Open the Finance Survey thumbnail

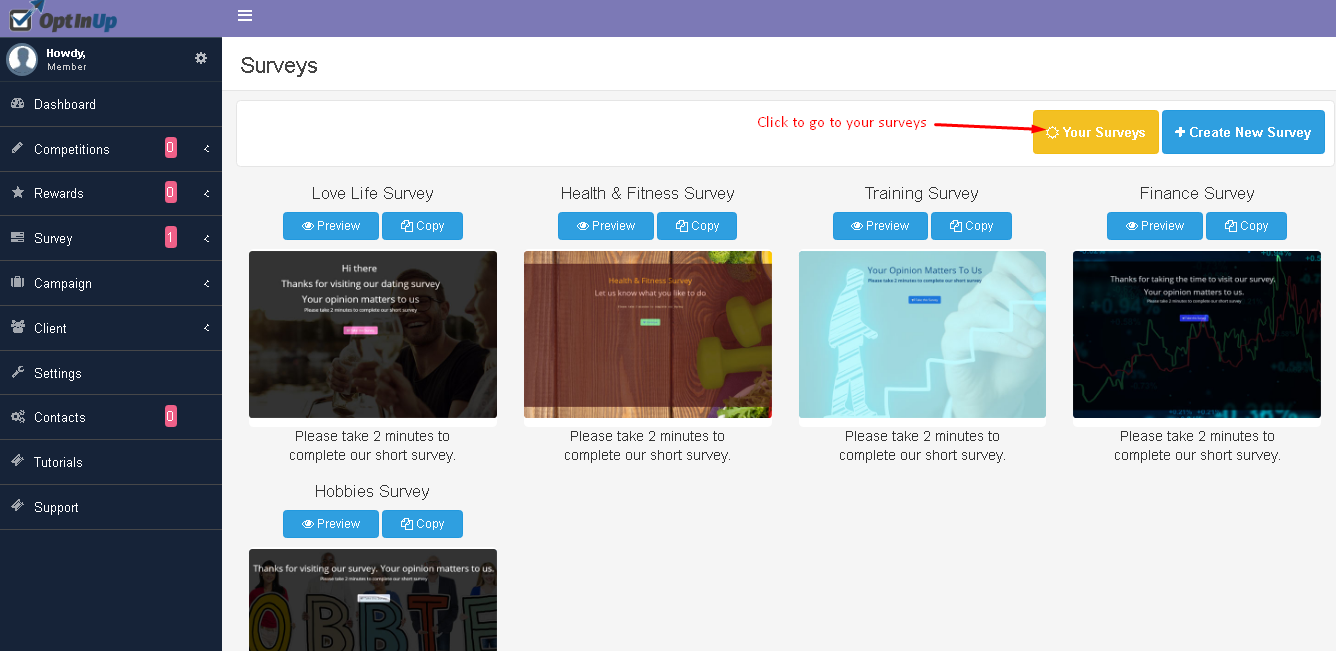pos(1197,334)
